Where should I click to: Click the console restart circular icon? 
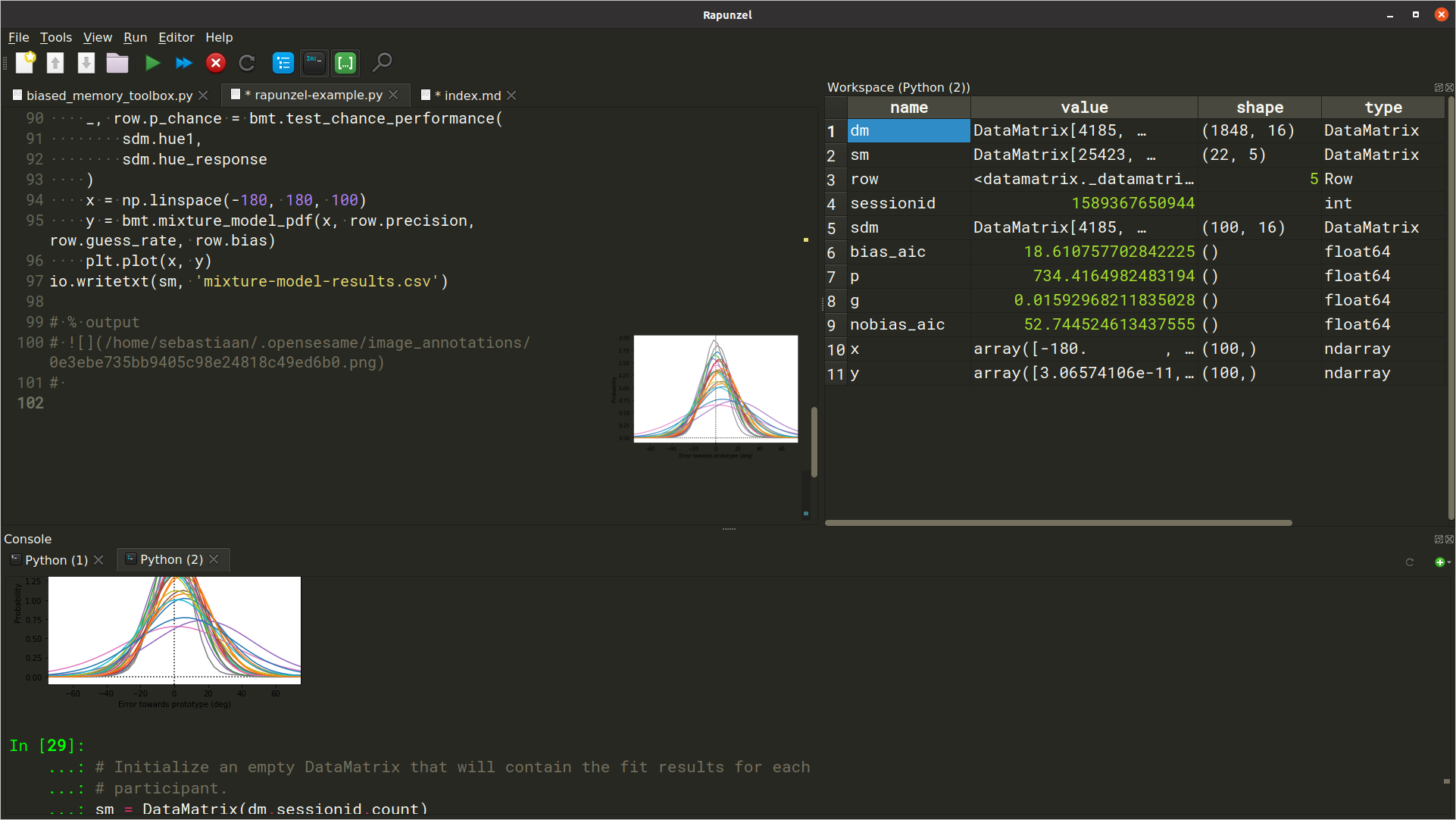pos(1410,562)
